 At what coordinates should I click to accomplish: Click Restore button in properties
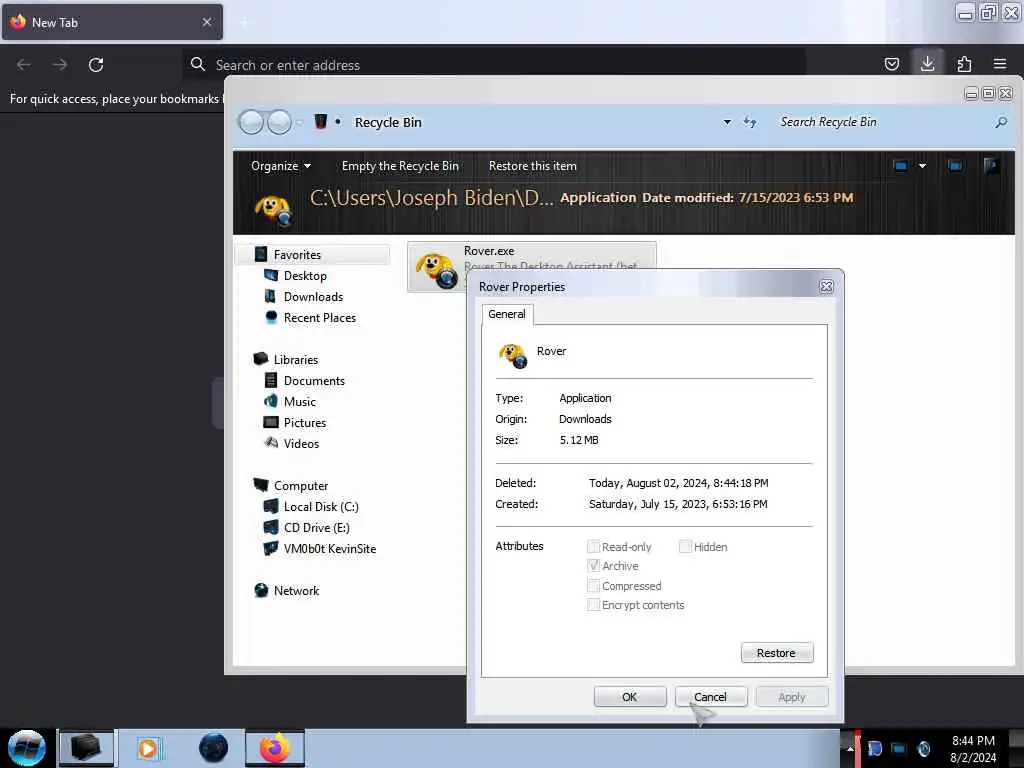click(x=777, y=652)
